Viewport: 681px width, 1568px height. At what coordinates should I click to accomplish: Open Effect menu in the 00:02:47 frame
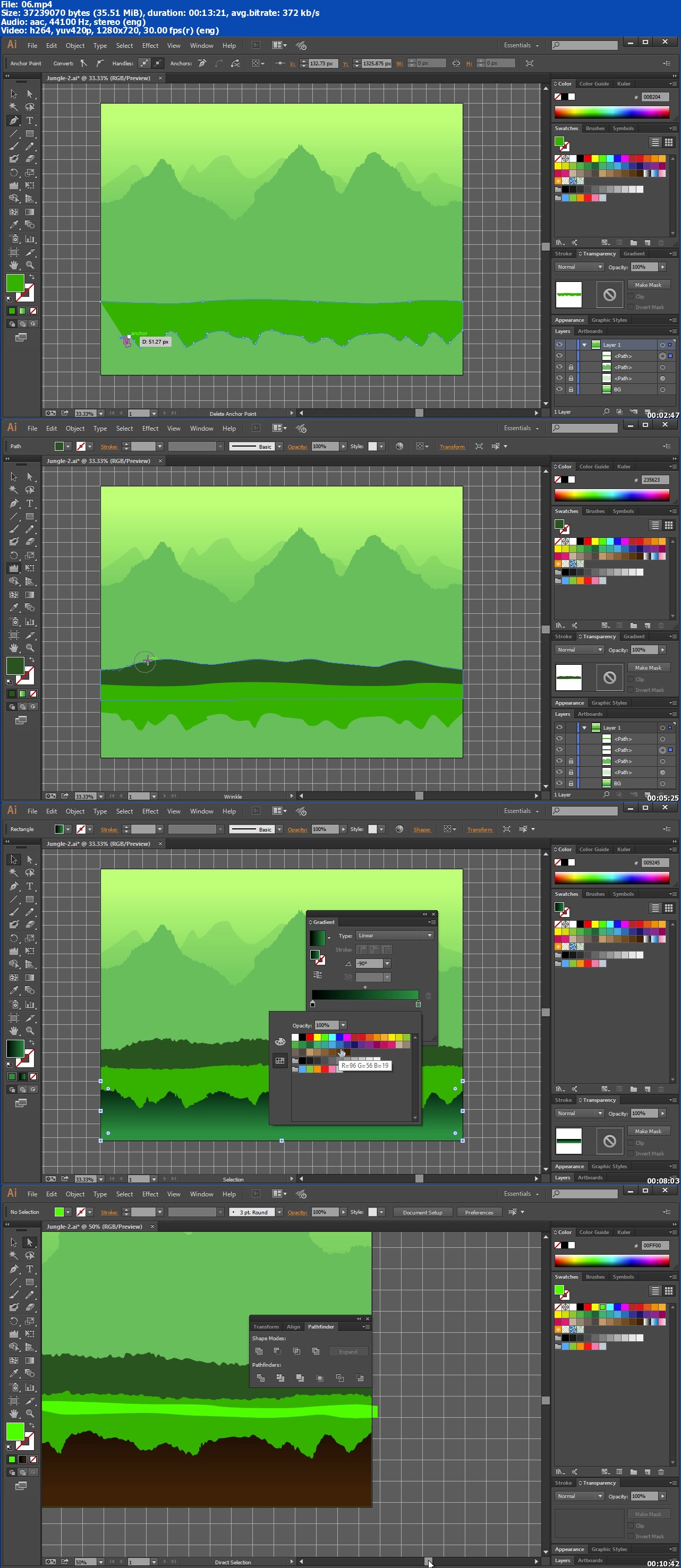(150, 46)
